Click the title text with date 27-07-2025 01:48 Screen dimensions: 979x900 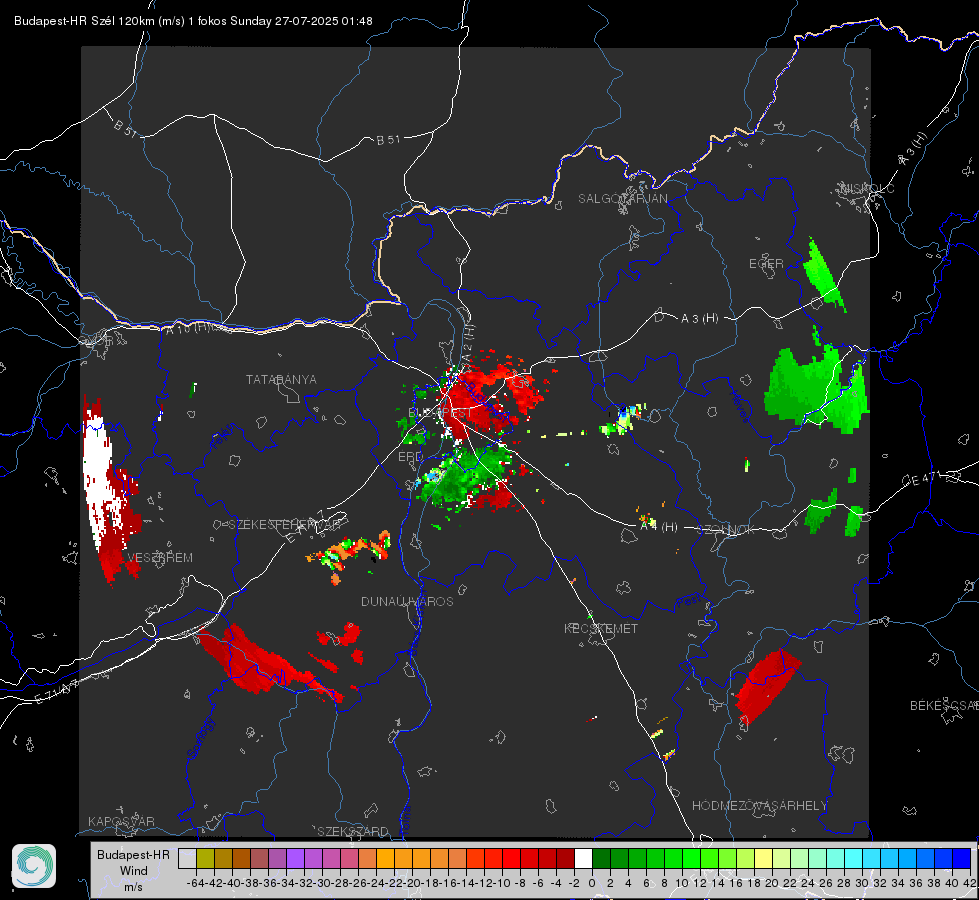click(193, 21)
